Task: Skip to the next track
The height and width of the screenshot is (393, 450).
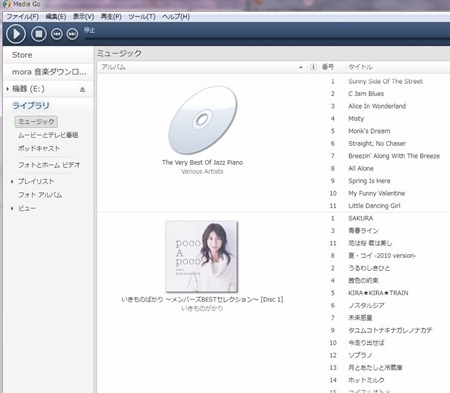Action: [72, 34]
